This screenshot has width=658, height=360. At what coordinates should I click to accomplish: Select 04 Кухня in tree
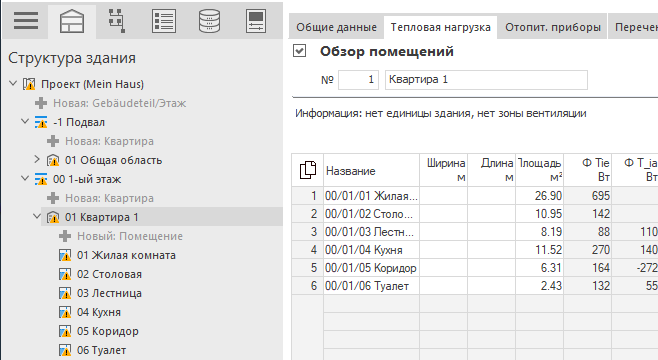[x=99, y=312]
